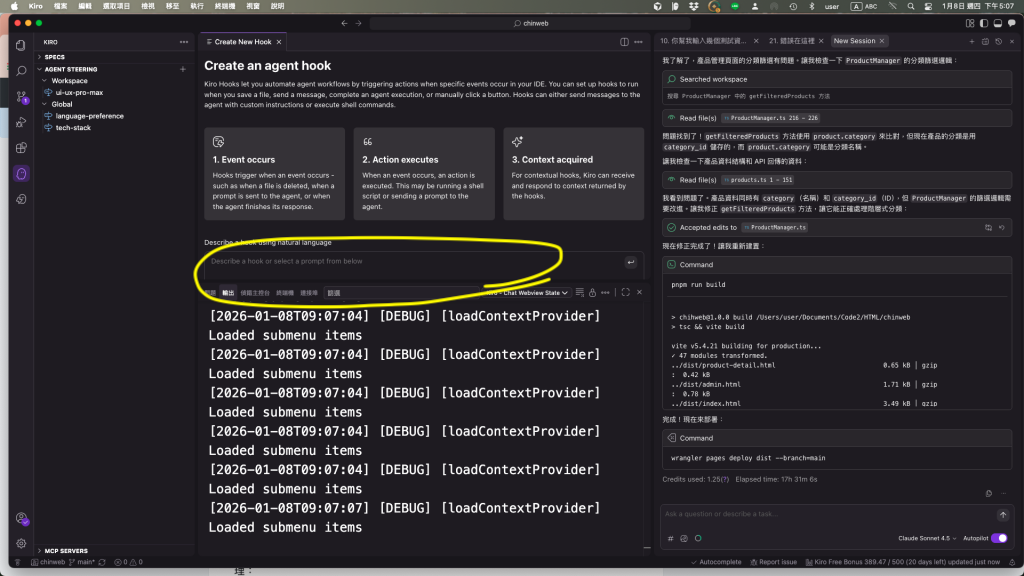The width and height of the screenshot is (1024, 576).
Task: Open the Claude Sonnet 4.5 model dropdown
Action: [x=927, y=539]
